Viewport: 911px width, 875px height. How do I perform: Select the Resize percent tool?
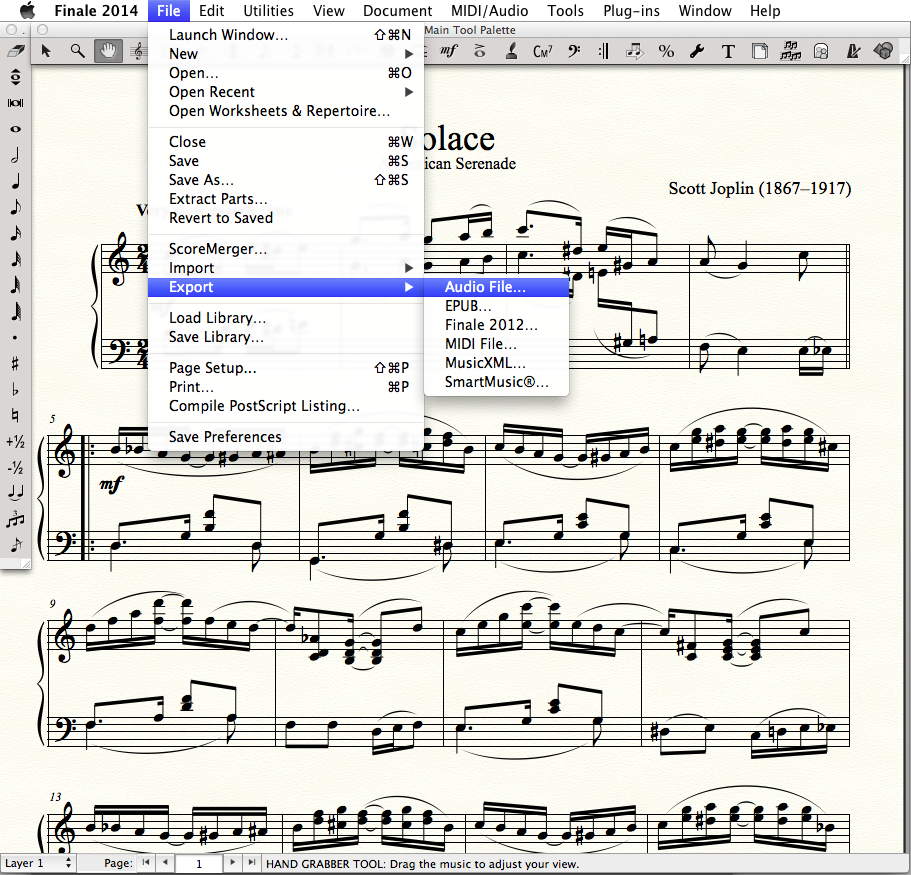click(666, 51)
